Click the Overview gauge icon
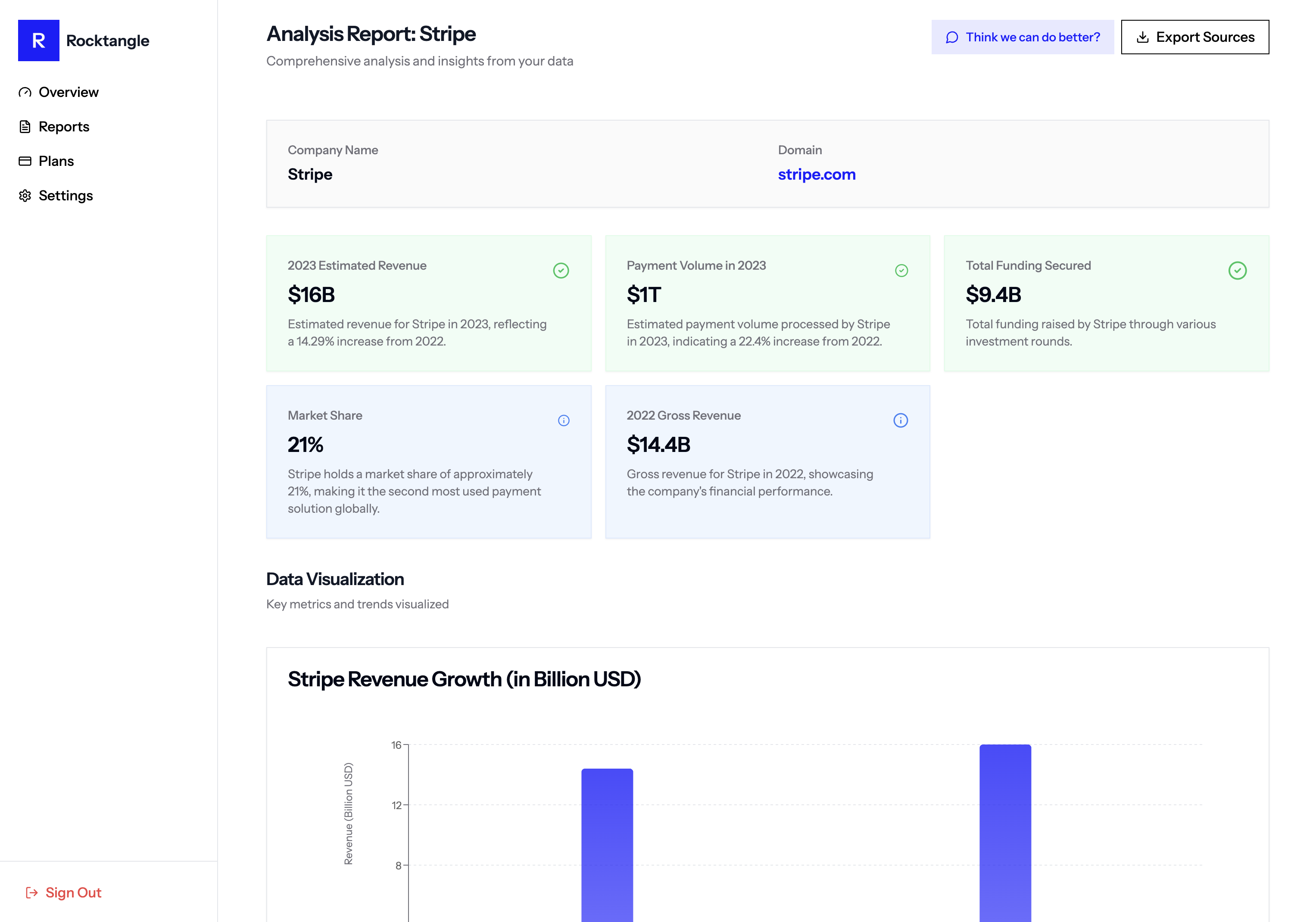Screen dimensions: 1316x922 [25, 92]
